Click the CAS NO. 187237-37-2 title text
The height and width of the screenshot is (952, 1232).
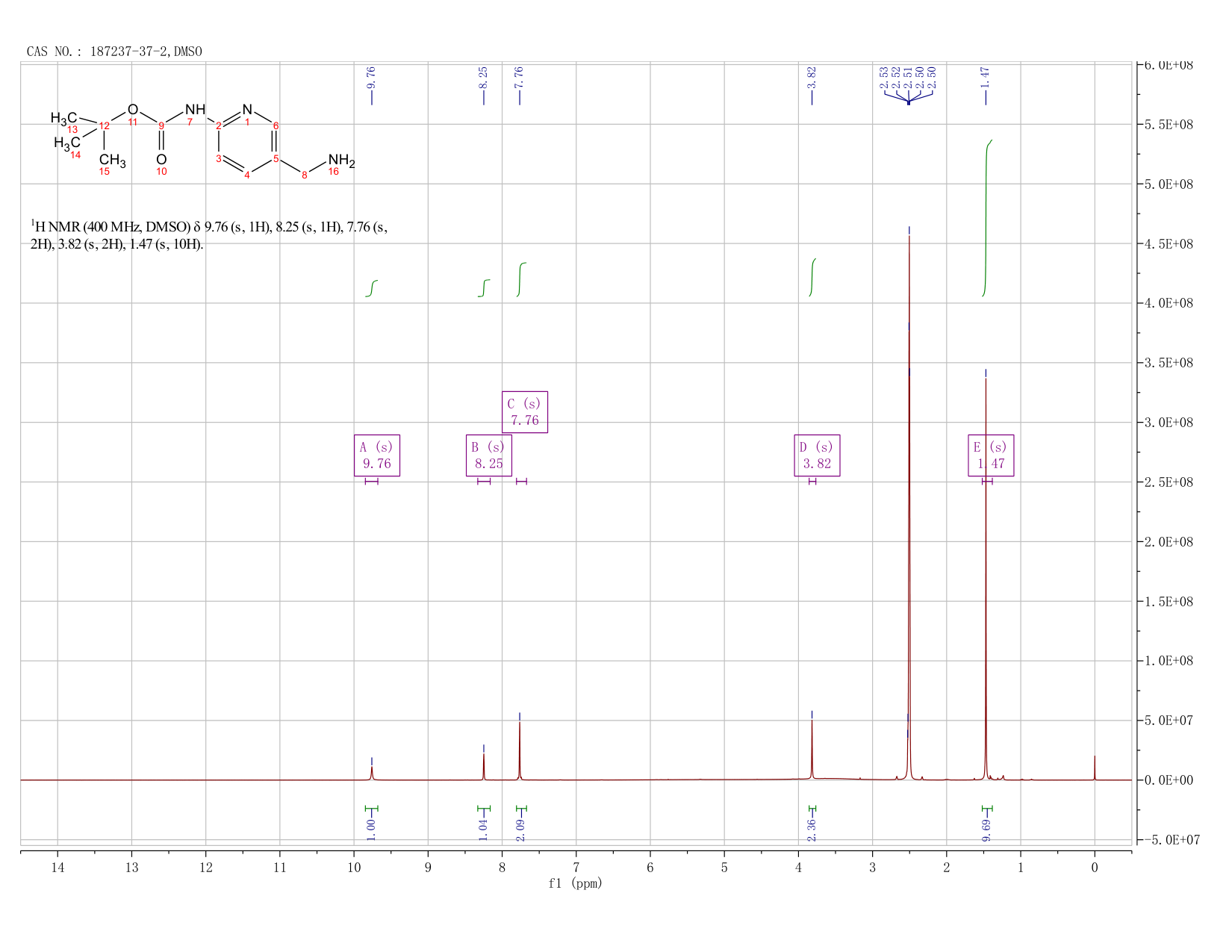pyautogui.click(x=114, y=52)
